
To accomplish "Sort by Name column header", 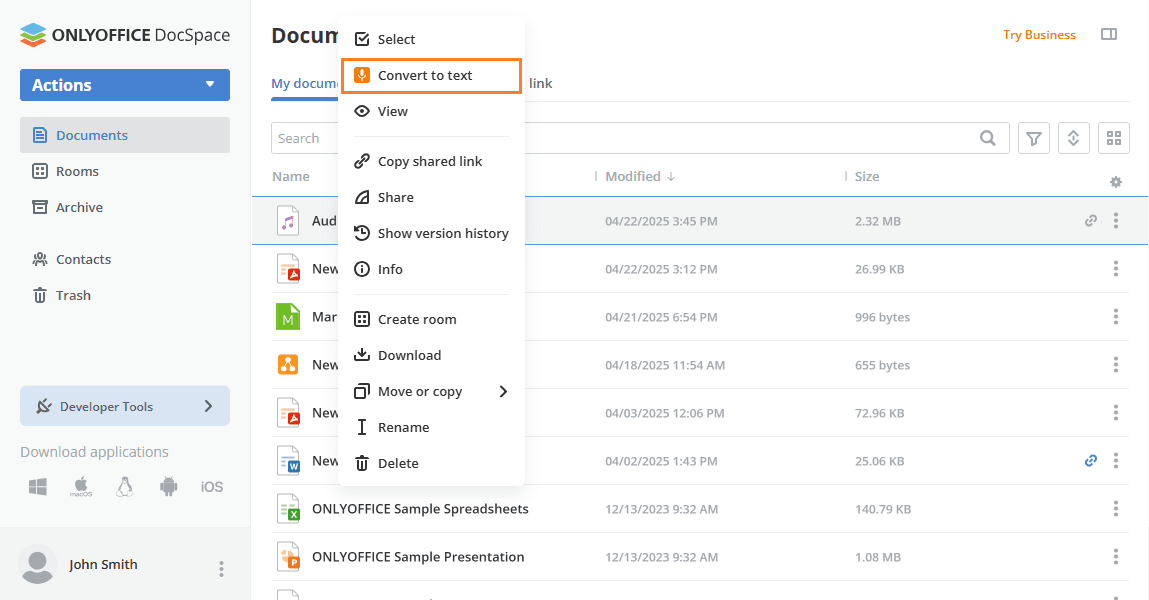I will click(291, 177).
